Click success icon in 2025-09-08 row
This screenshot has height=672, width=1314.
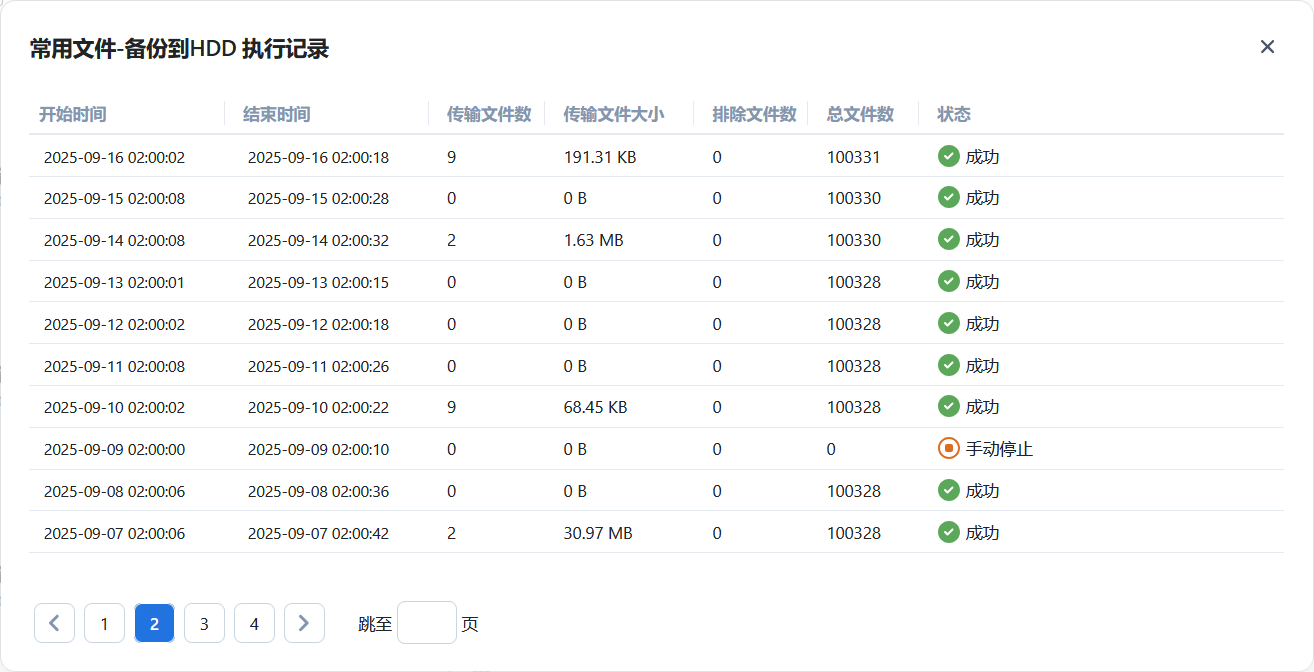(x=948, y=490)
